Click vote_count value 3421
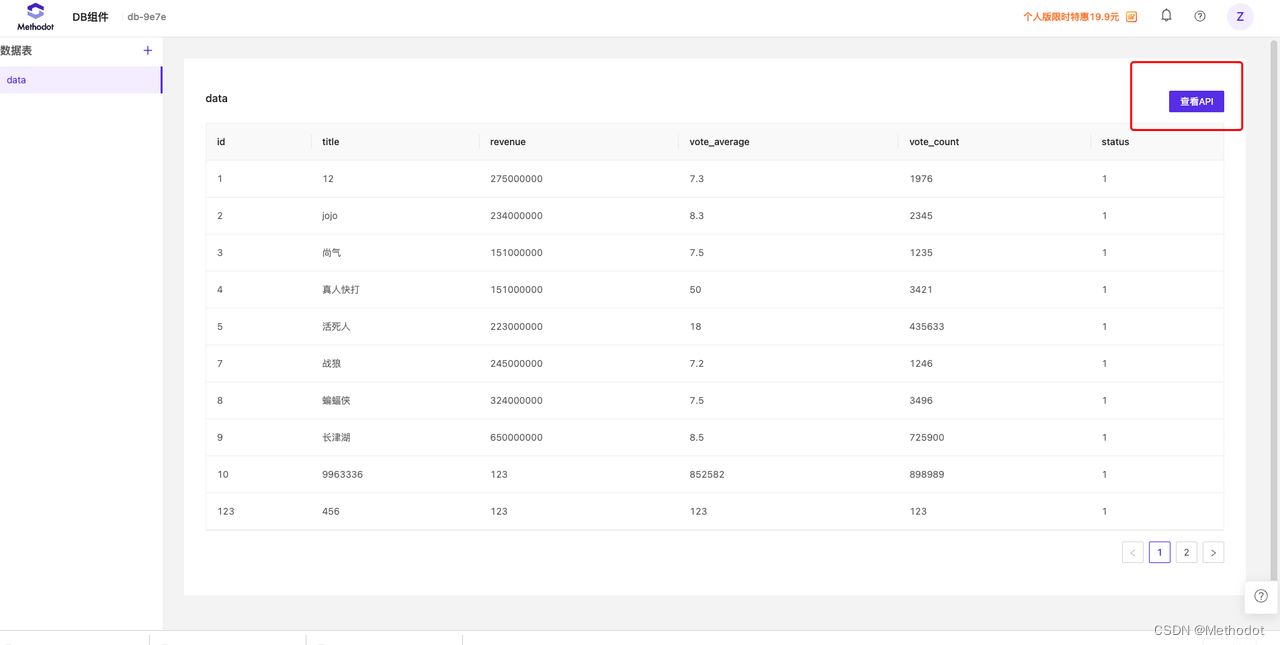Image resolution: width=1280 pixels, height=645 pixels. [921, 290]
